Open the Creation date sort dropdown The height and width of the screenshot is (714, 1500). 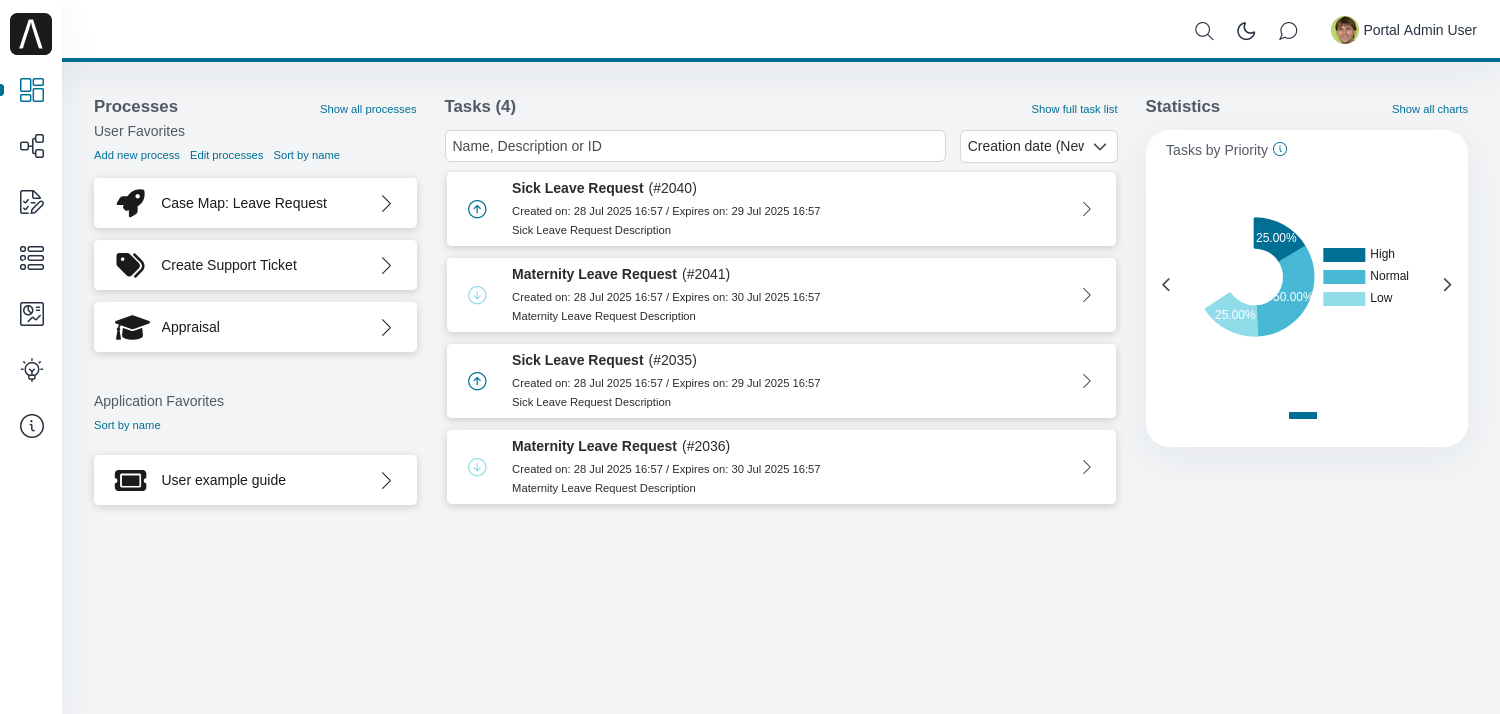point(1038,146)
